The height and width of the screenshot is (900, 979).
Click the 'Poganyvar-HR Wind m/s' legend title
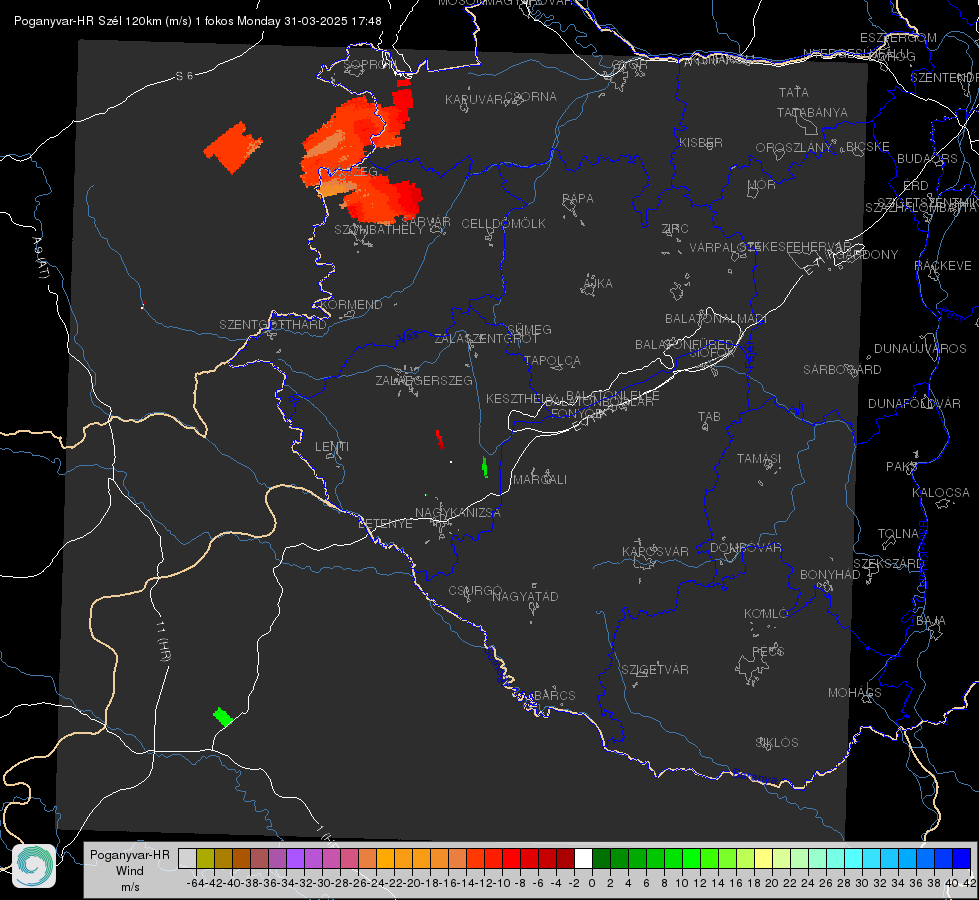coord(130,871)
